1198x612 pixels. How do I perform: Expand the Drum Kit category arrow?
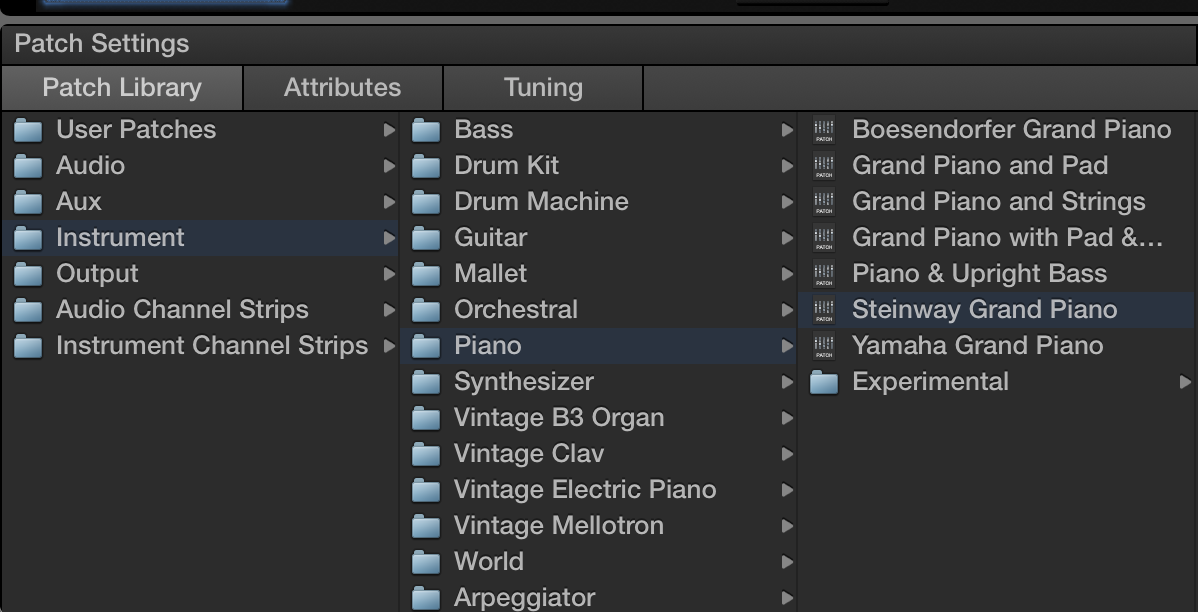pos(787,166)
